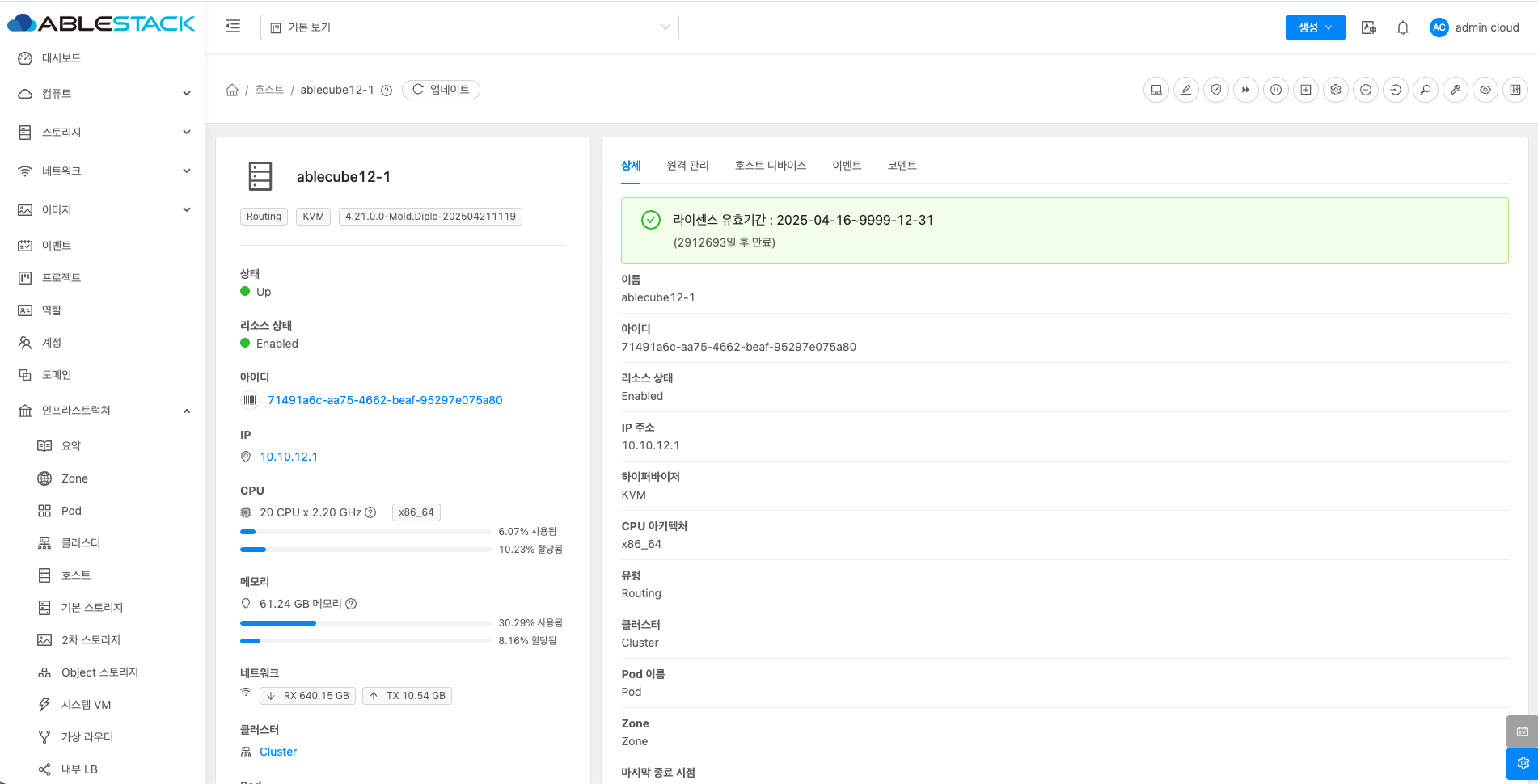The height and width of the screenshot is (784, 1538).
Task: Click the pencil edit host icon
Action: pos(1186,90)
